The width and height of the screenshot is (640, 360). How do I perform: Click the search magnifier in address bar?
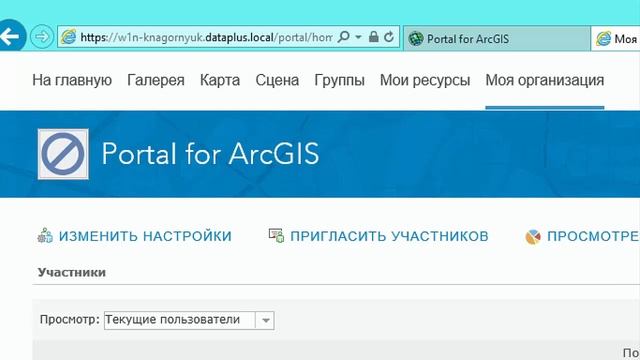point(344,37)
